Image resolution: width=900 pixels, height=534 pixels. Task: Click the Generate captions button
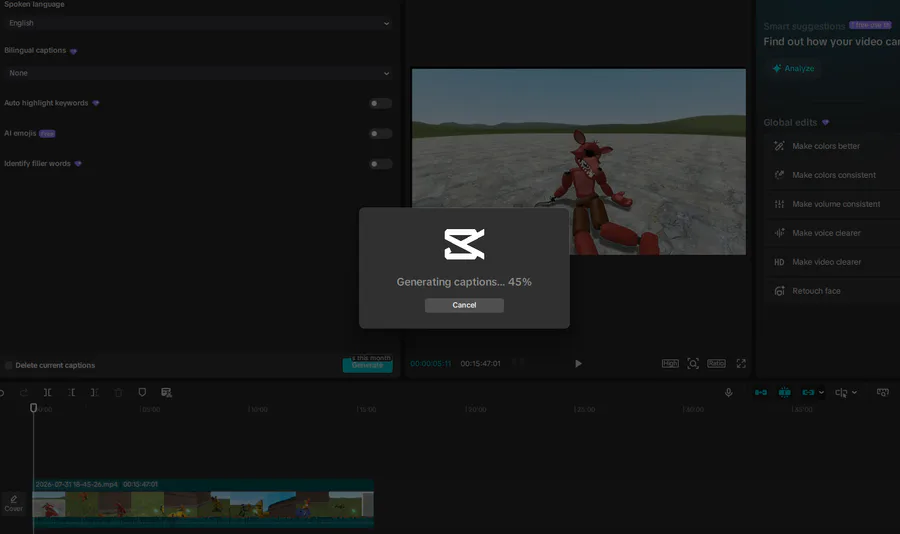(x=367, y=365)
